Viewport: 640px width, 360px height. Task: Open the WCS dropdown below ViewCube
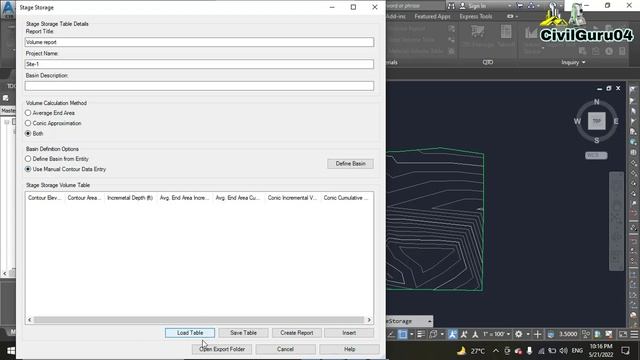(596, 156)
